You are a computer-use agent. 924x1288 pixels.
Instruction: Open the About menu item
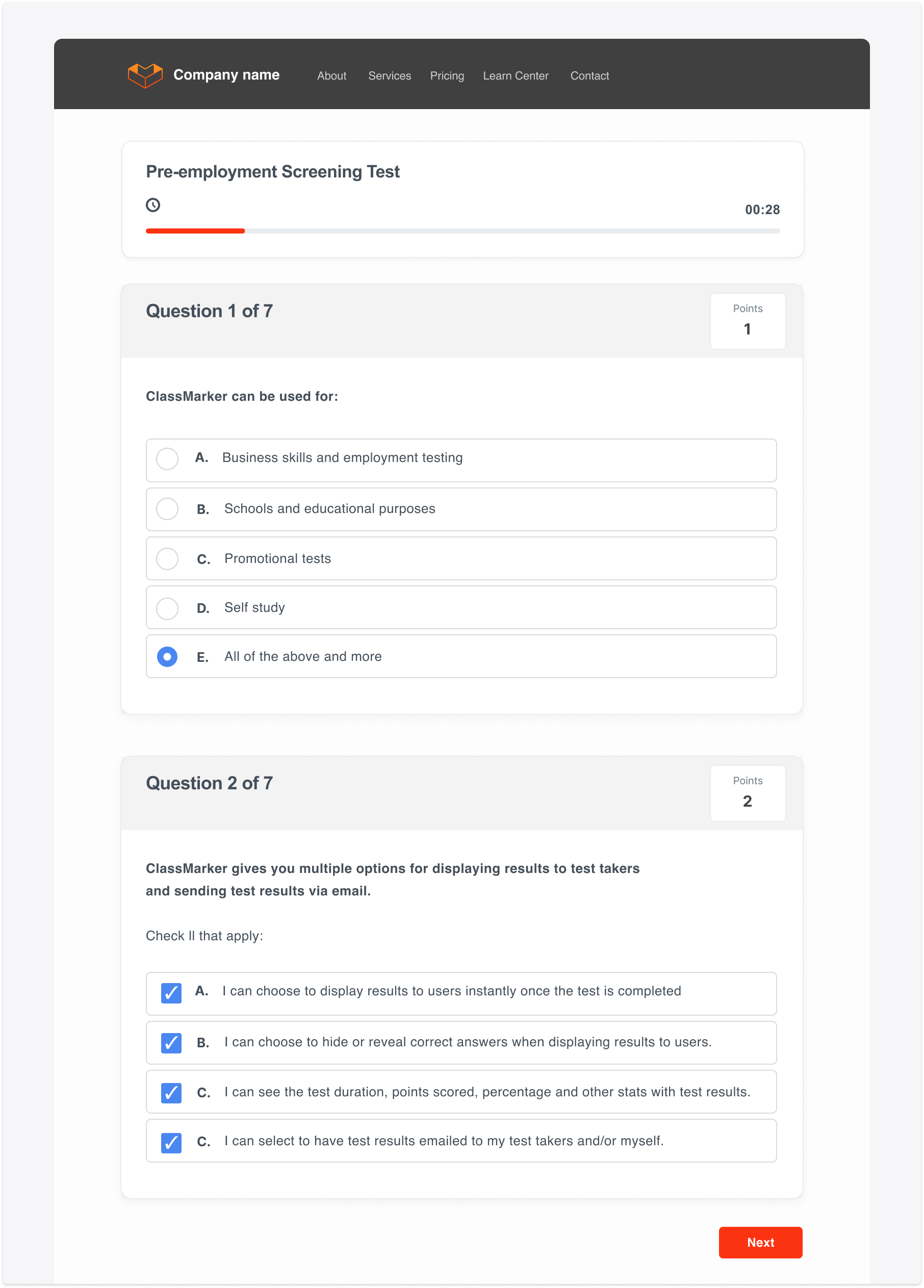(331, 75)
